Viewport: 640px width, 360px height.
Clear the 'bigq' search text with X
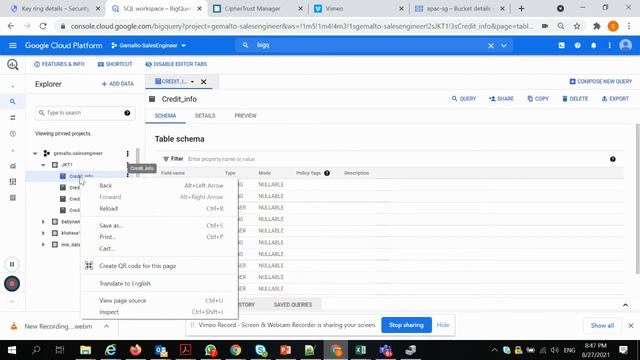pos(491,46)
